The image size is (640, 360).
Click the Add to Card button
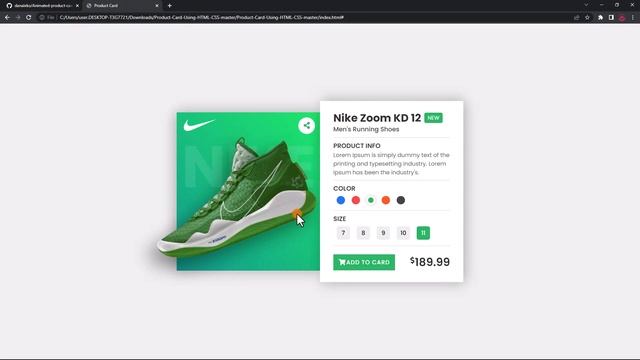point(364,262)
